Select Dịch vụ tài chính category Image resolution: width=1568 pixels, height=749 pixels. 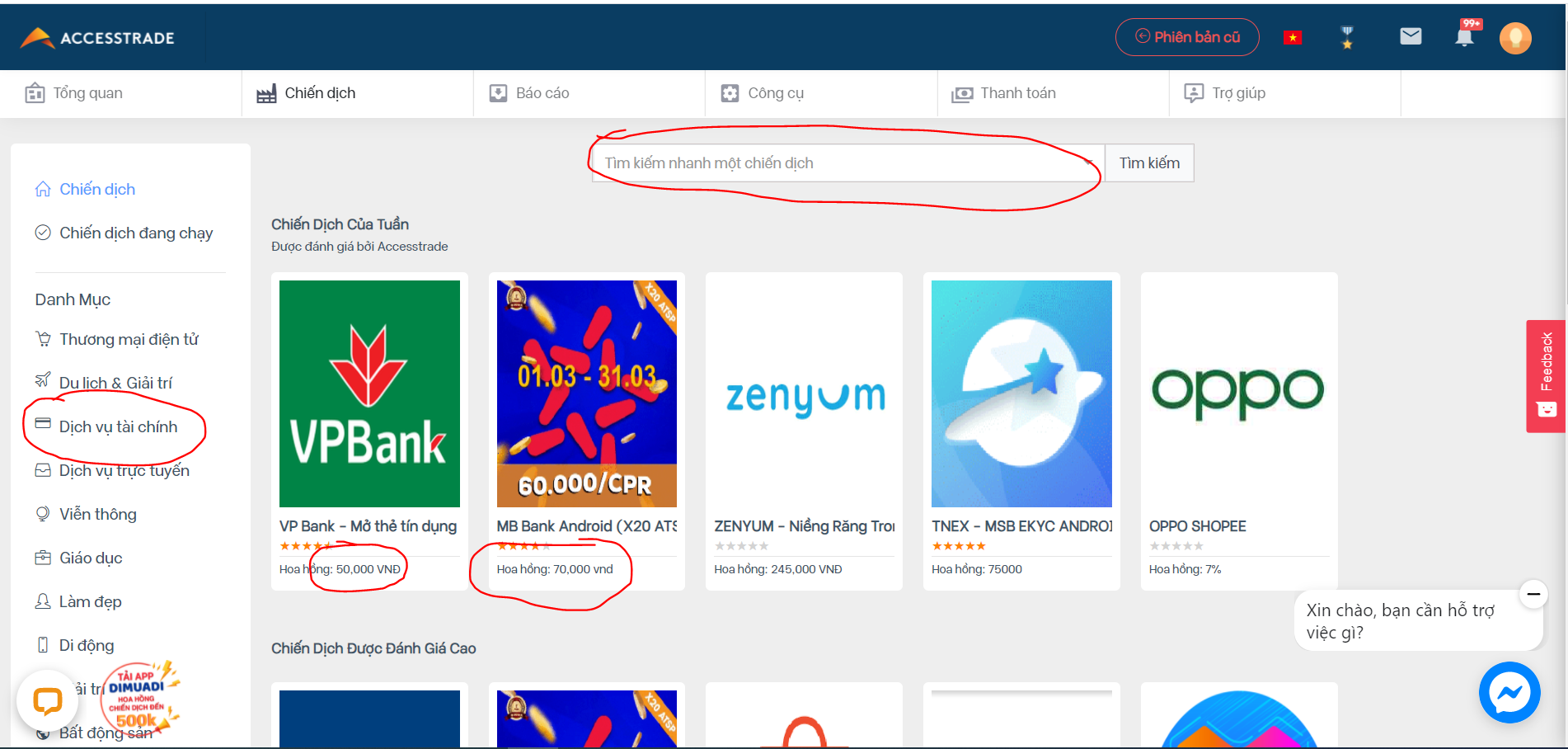118,426
